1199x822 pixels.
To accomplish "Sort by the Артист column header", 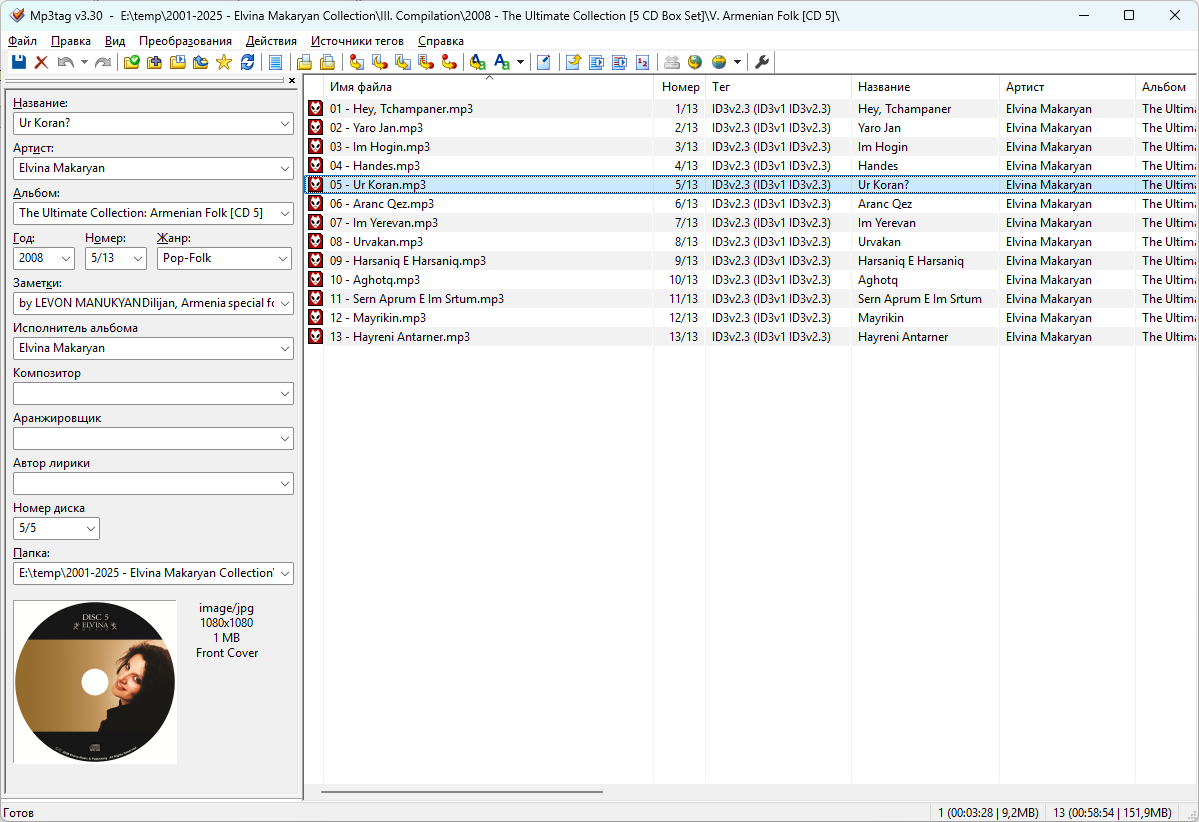I will point(1024,87).
